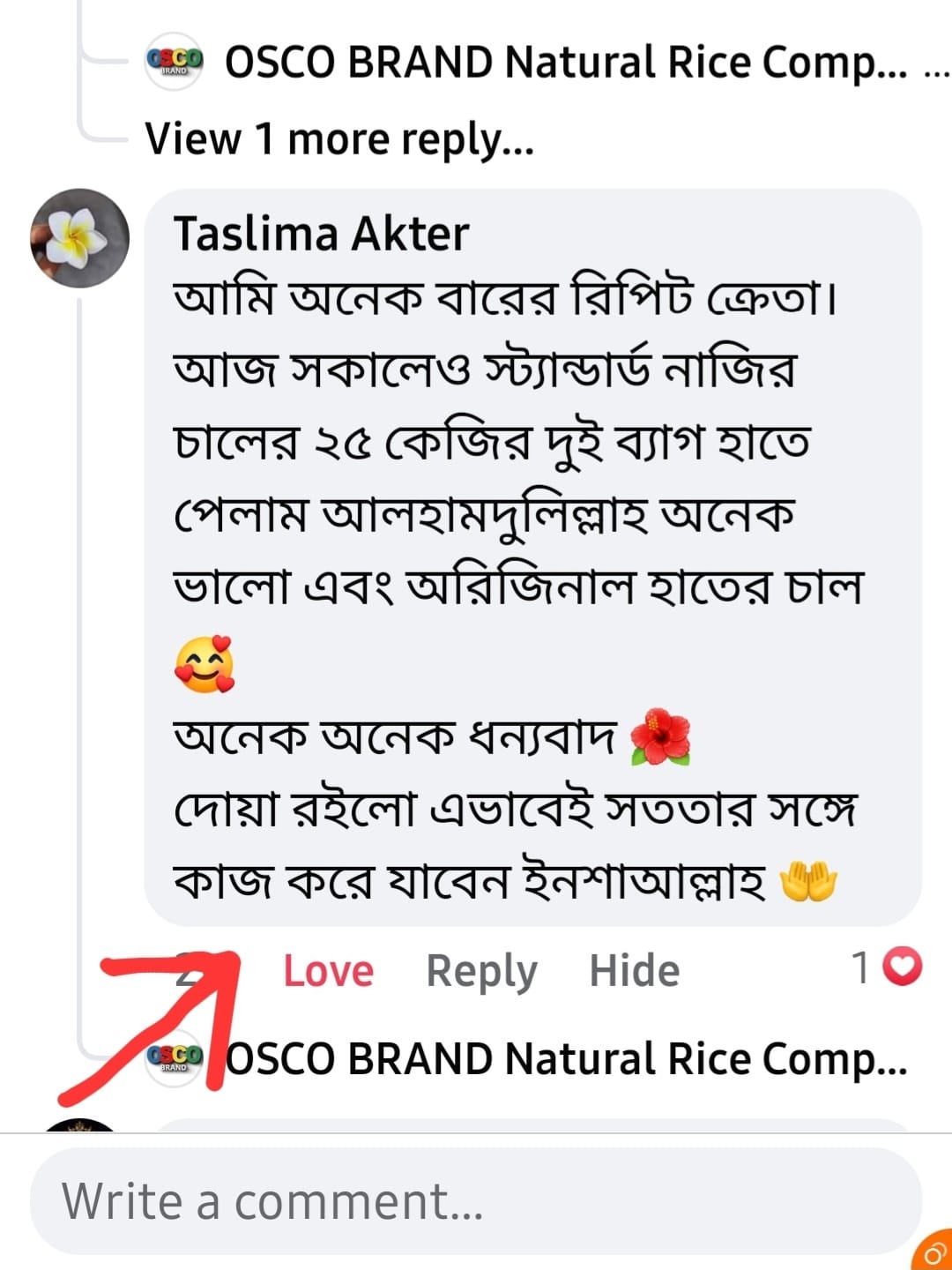Click the red heart reaction icon
This screenshot has height=1270, width=952.
[x=902, y=967]
